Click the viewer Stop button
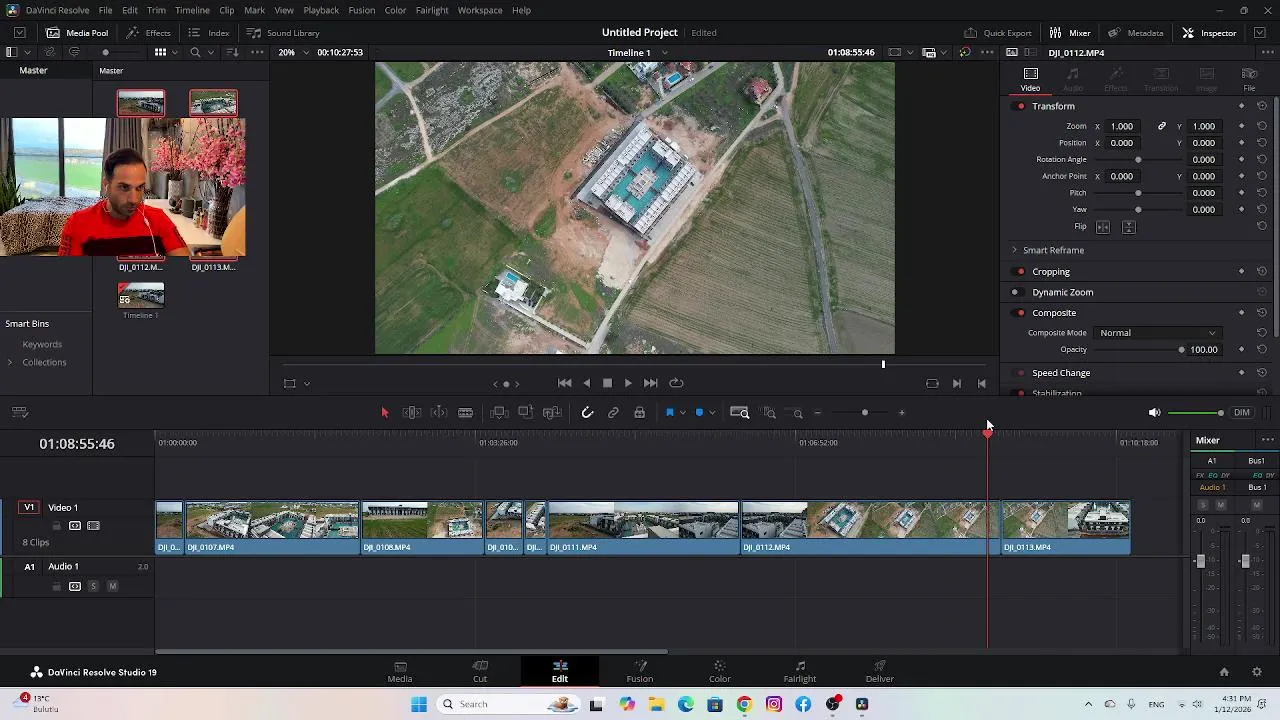 [x=607, y=383]
